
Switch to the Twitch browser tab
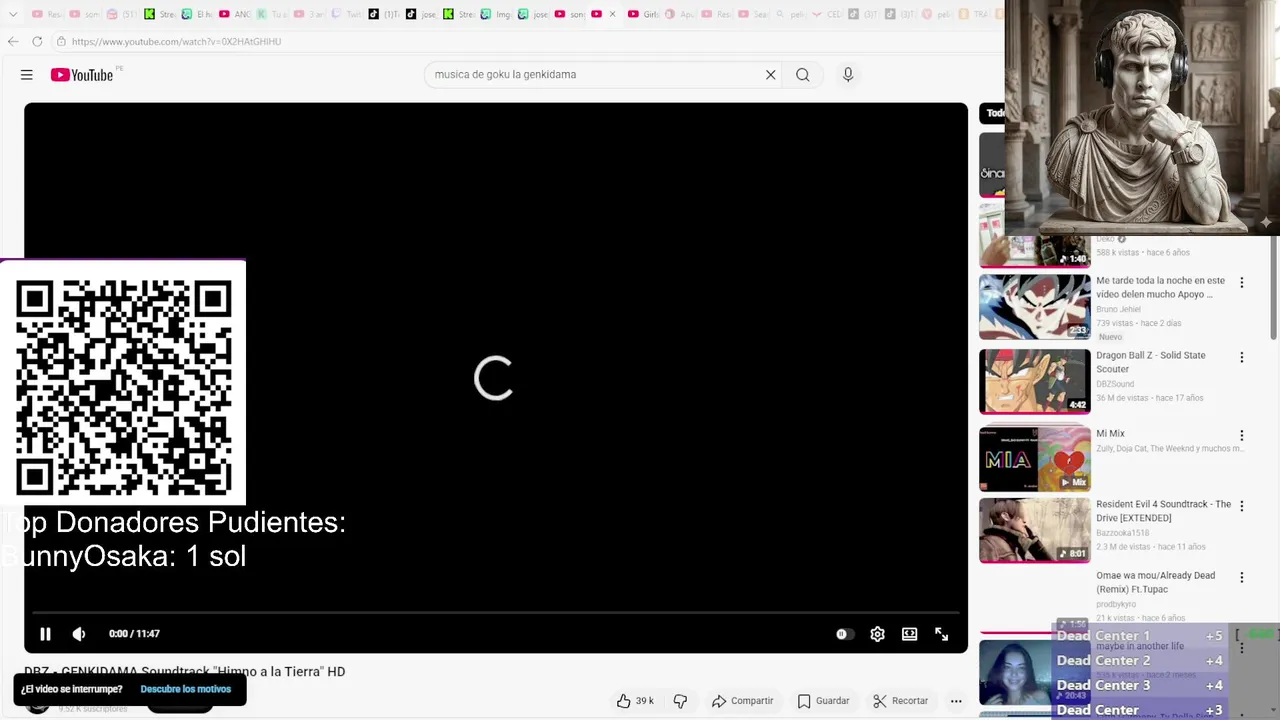tap(346, 14)
